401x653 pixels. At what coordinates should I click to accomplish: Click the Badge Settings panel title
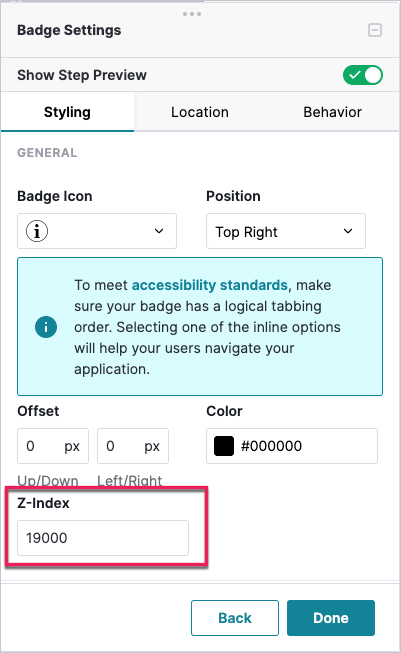coord(69,30)
